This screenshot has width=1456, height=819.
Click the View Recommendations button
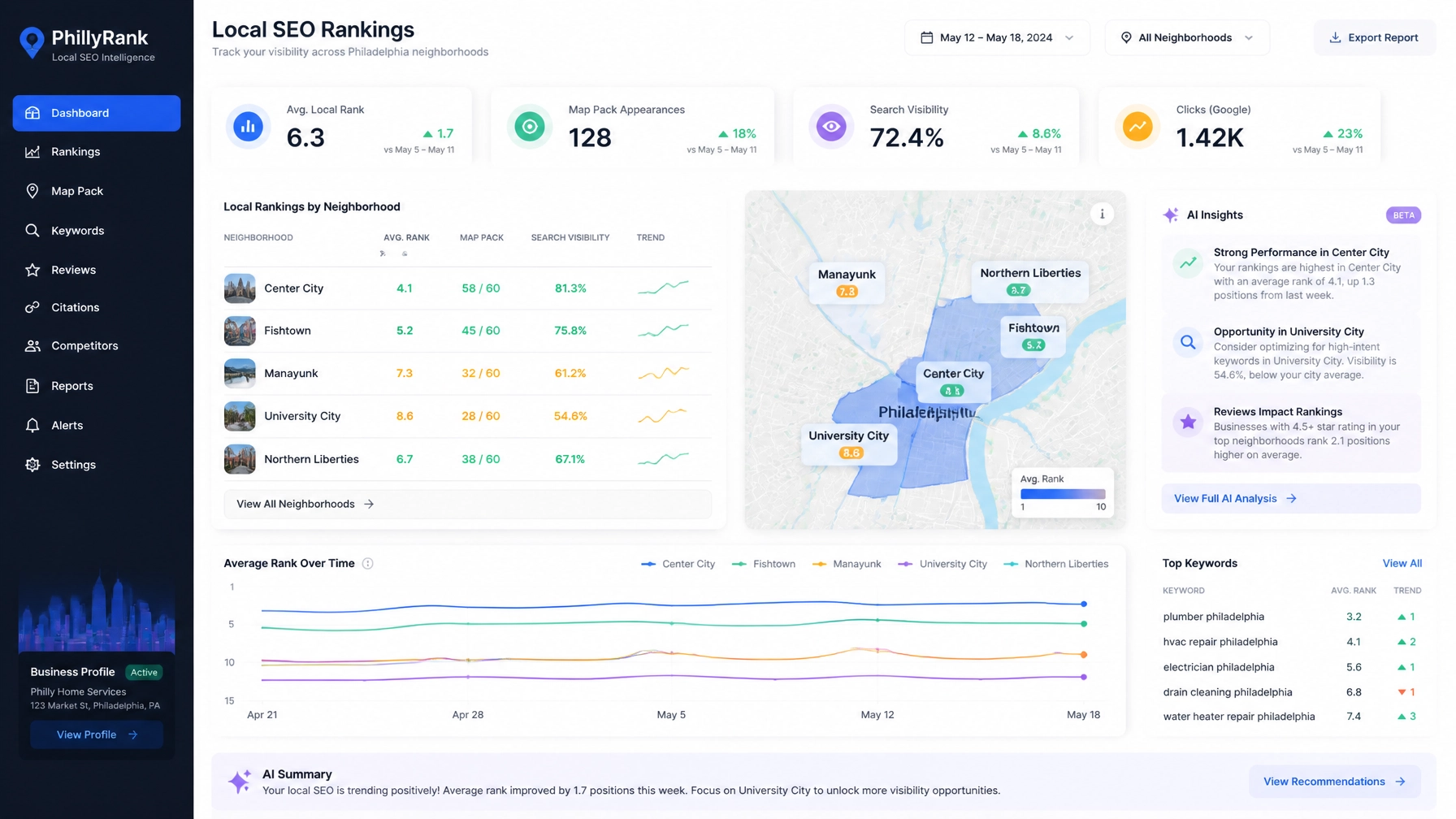(1334, 782)
